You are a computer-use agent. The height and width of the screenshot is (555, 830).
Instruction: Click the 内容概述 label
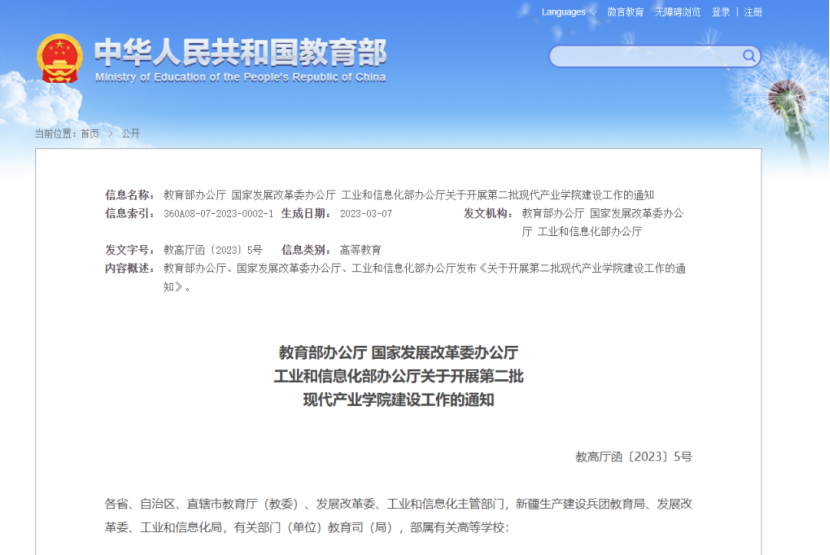click(130, 268)
